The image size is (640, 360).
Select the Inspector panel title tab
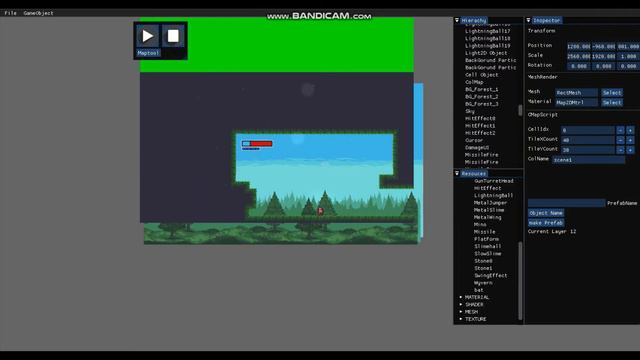click(547, 20)
